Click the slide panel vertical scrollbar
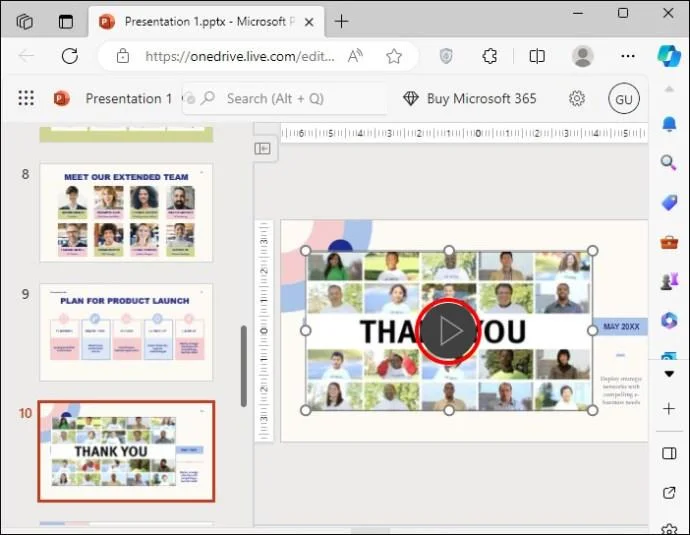 click(244, 366)
